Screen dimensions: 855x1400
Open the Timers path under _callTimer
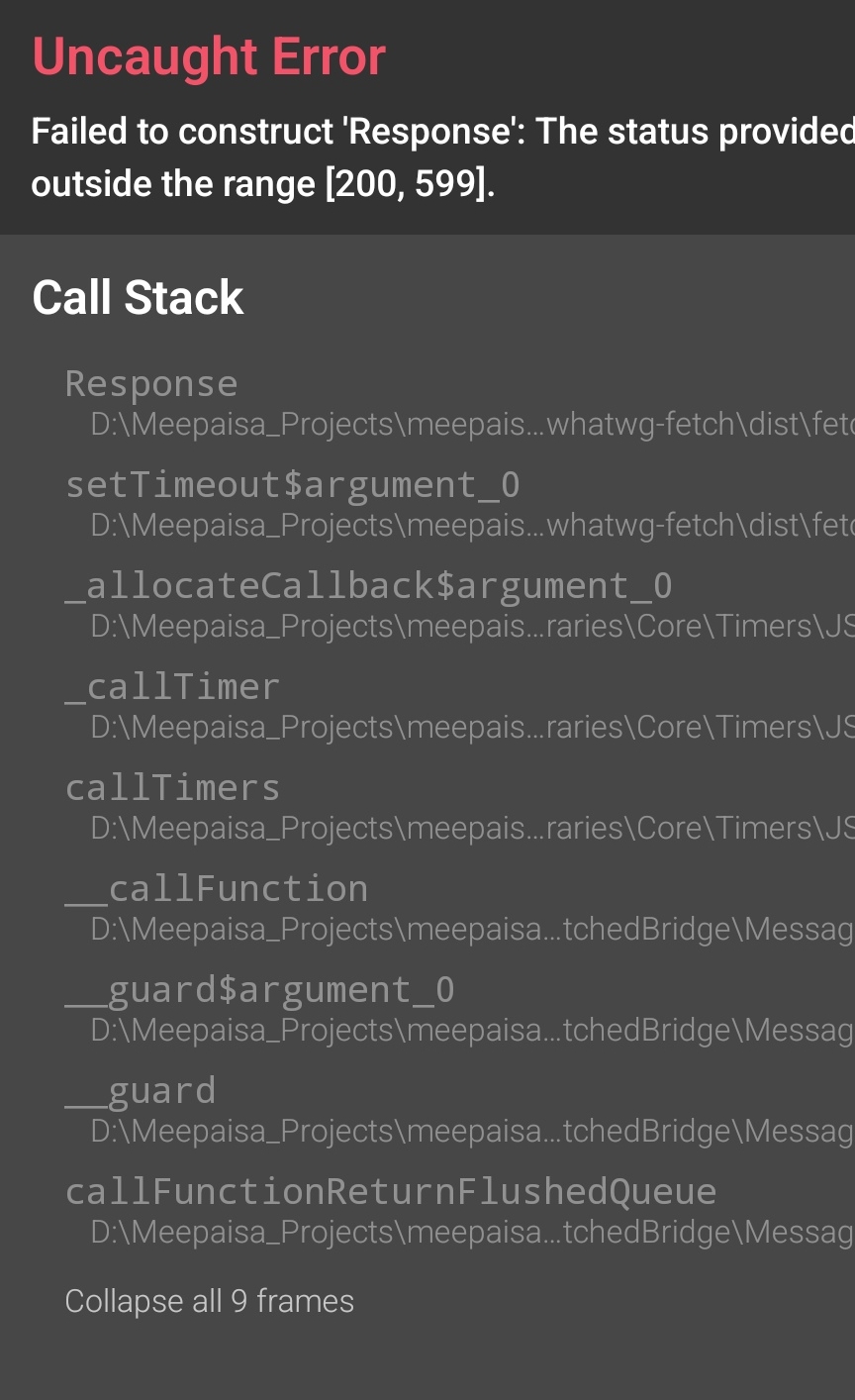pos(473,728)
